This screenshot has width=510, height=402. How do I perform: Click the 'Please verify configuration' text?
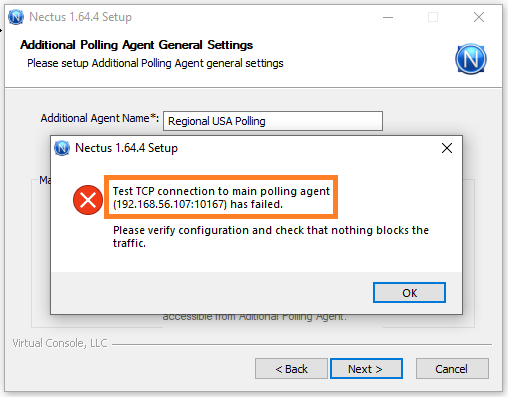(x=271, y=237)
